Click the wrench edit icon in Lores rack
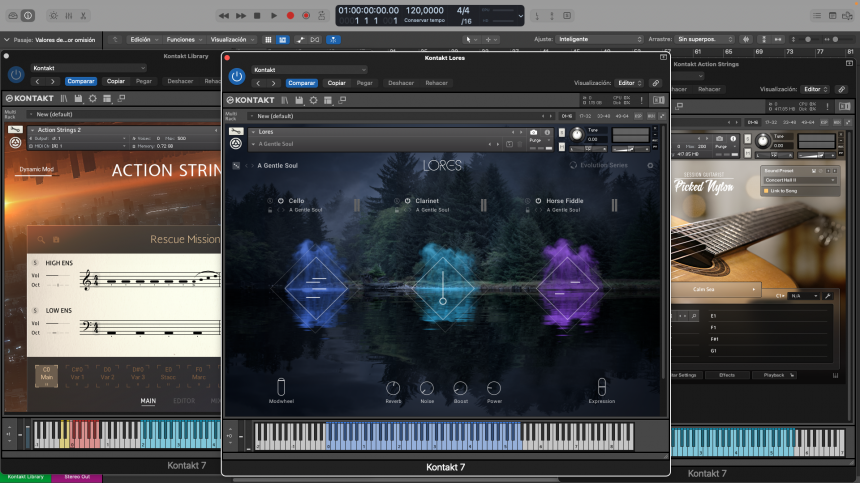 pyautogui.click(x=236, y=132)
